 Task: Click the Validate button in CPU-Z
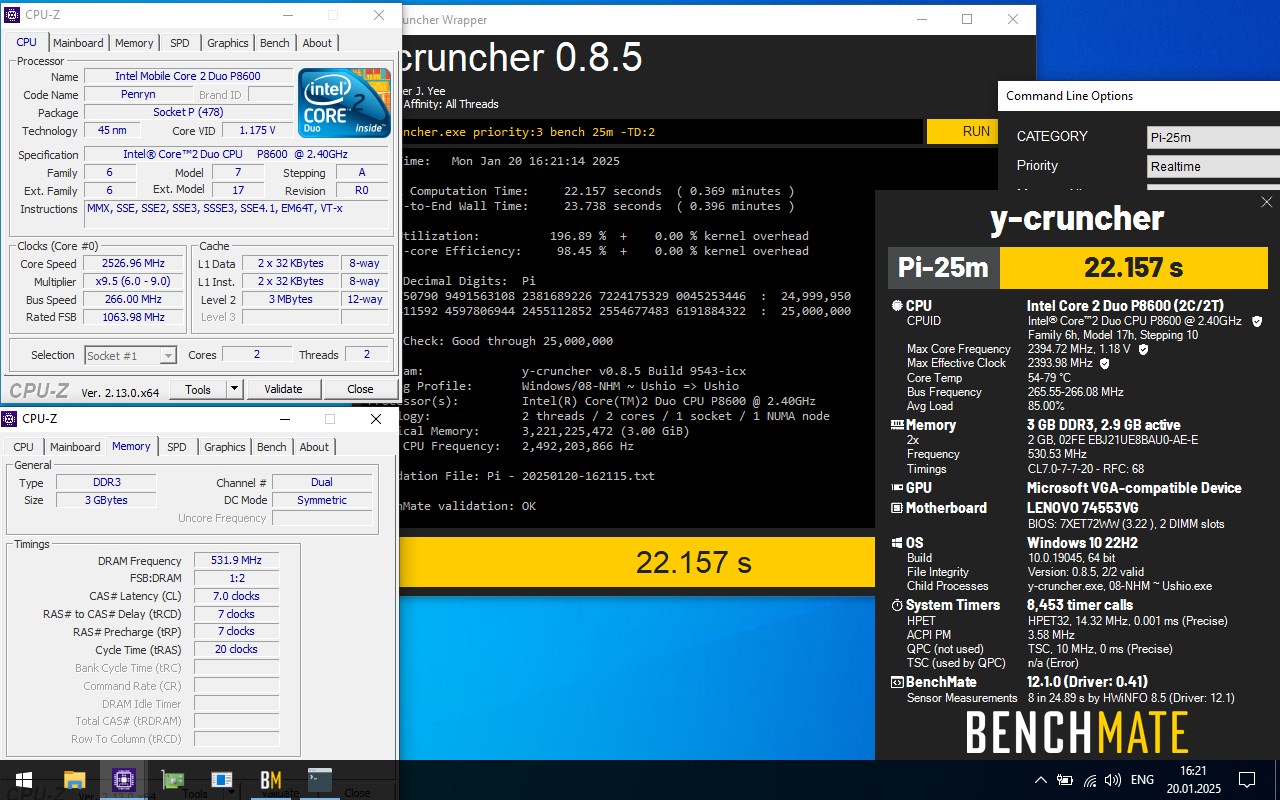pyautogui.click(x=283, y=389)
